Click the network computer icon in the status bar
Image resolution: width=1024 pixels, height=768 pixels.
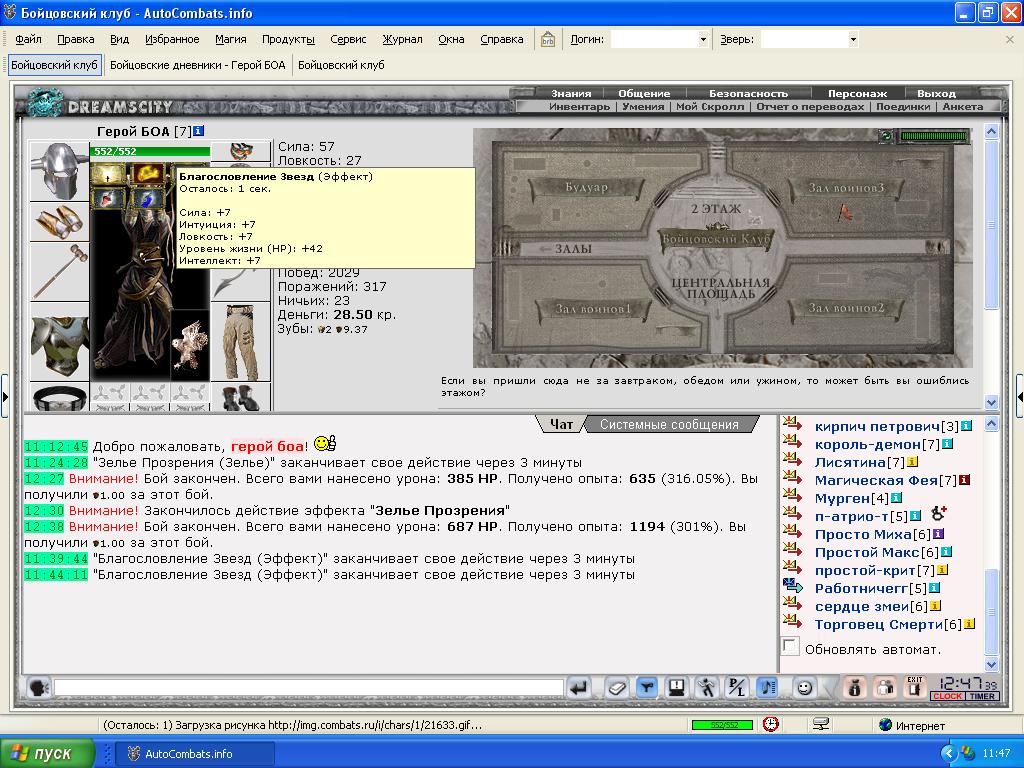(x=821, y=724)
